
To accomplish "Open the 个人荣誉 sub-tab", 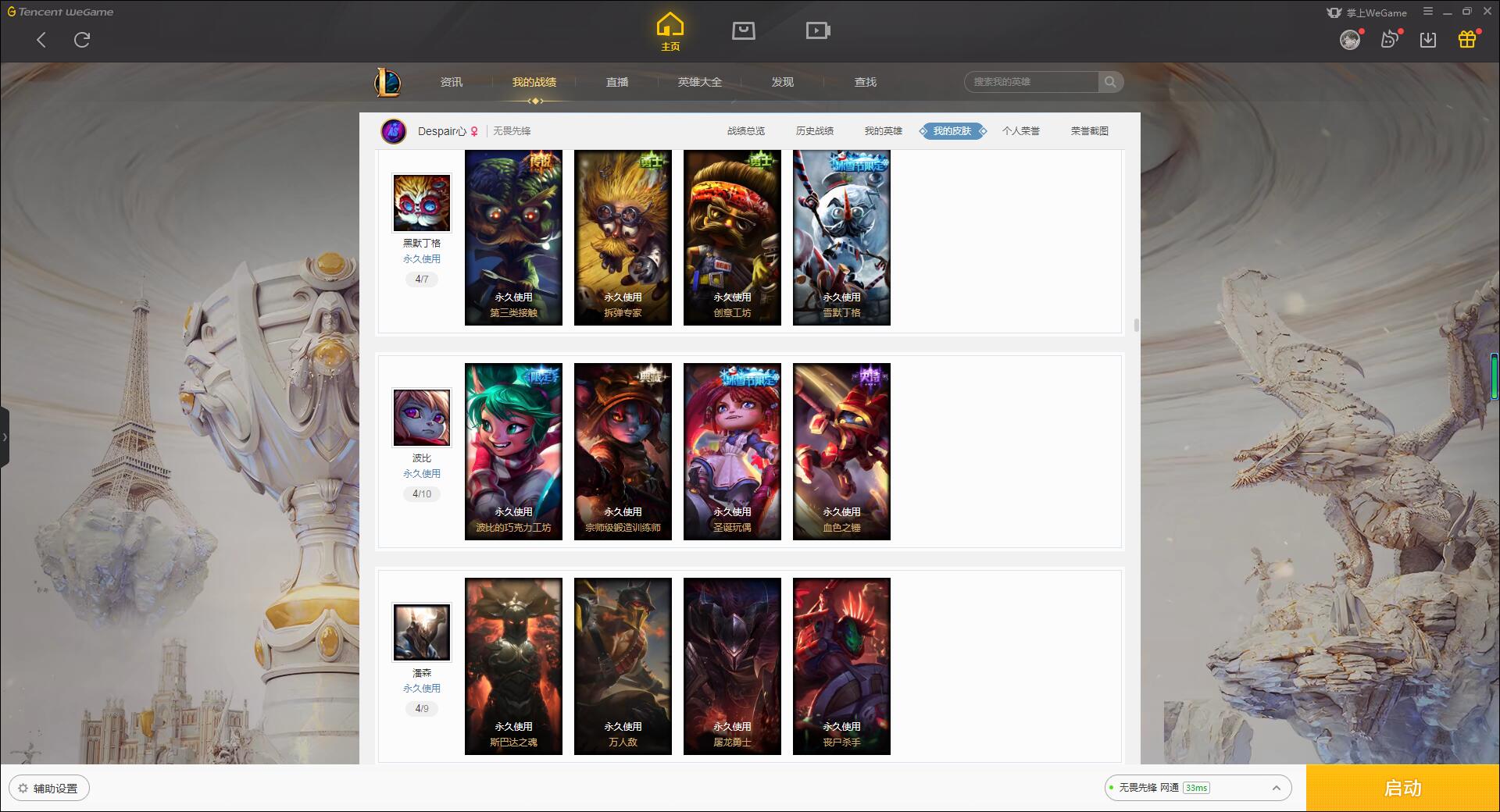I will tap(1021, 131).
